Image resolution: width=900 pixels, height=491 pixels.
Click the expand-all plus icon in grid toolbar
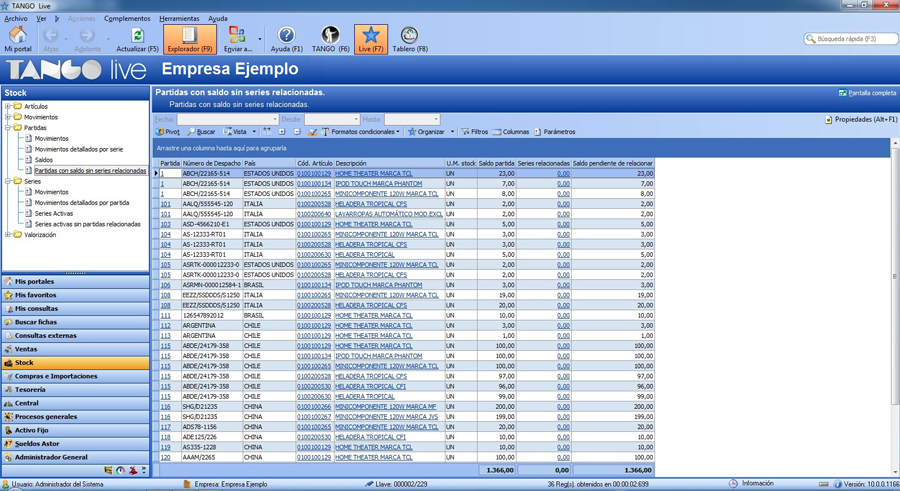[282, 132]
